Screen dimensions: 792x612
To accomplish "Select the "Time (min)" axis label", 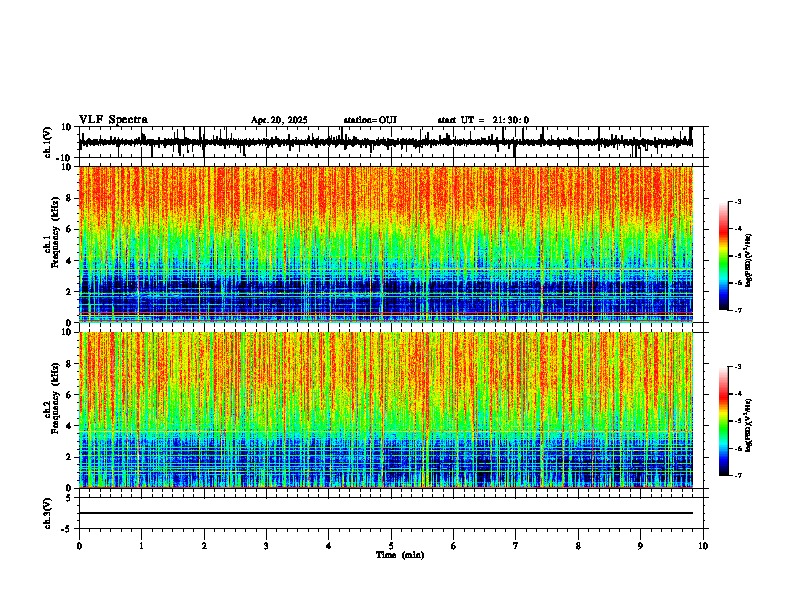I will coord(400,555).
